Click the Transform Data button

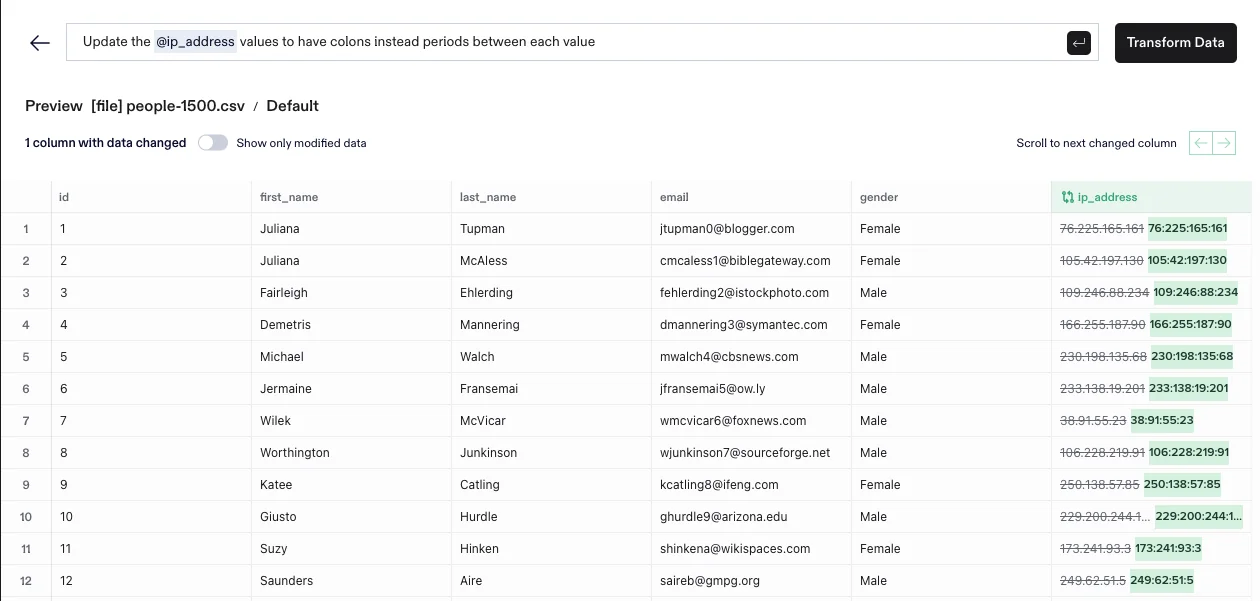(x=1175, y=43)
